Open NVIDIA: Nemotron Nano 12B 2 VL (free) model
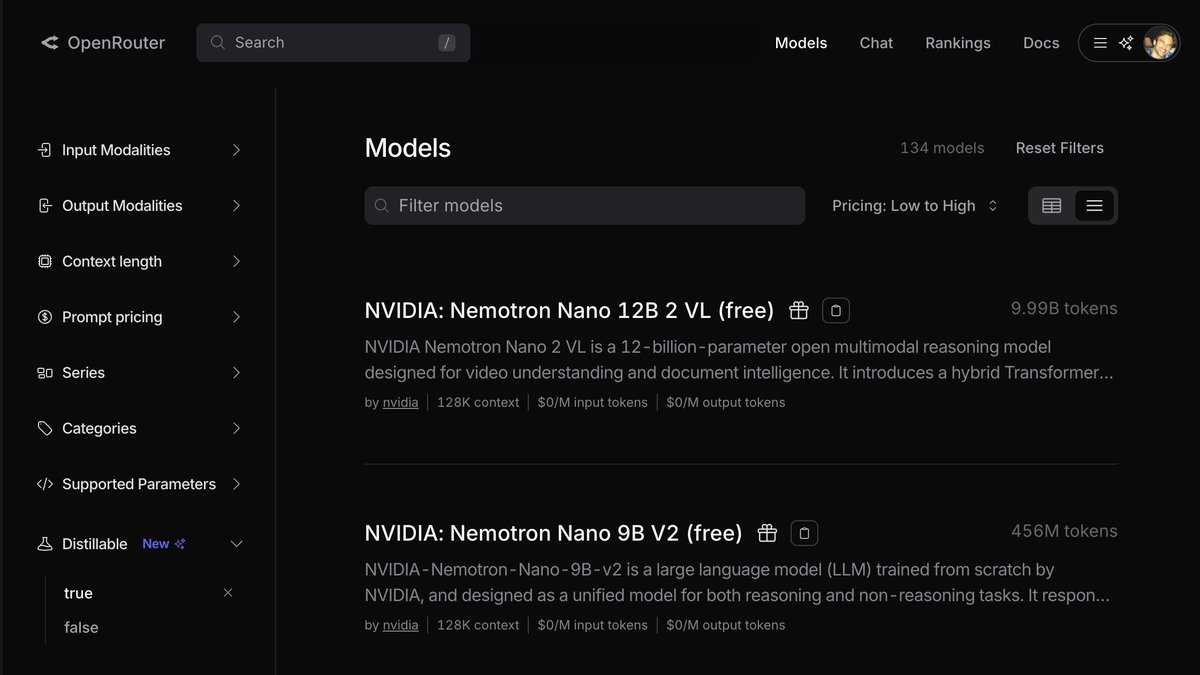The height and width of the screenshot is (675, 1200). tap(569, 310)
